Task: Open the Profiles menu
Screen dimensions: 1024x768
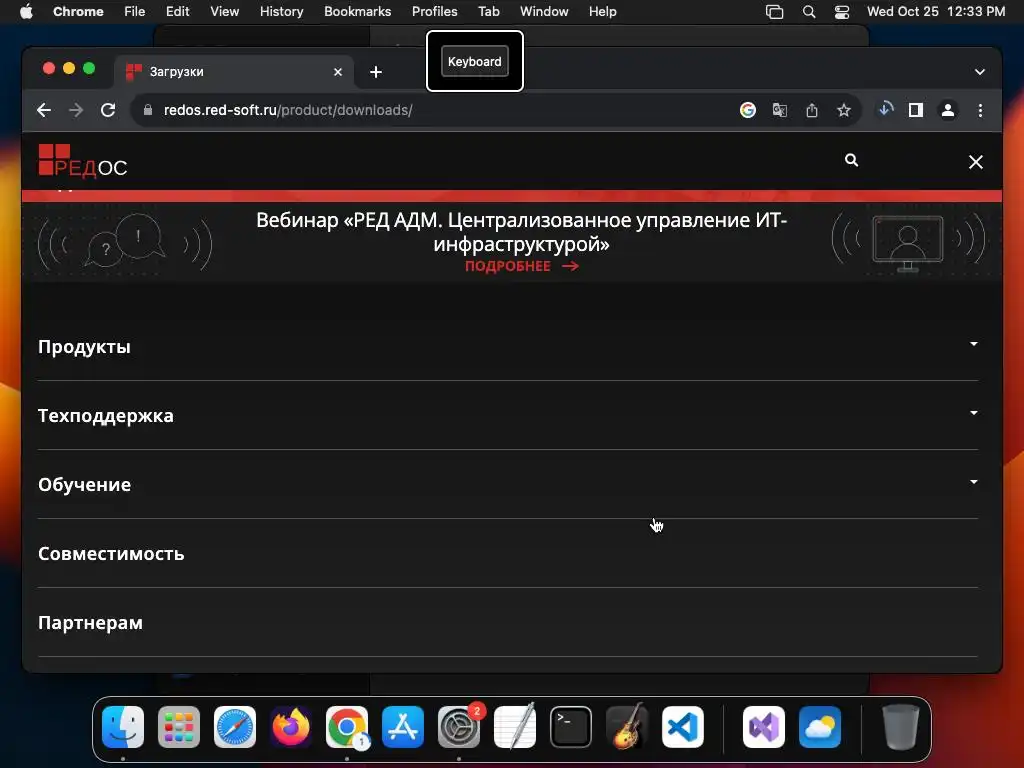Action: pyautogui.click(x=434, y=12)
